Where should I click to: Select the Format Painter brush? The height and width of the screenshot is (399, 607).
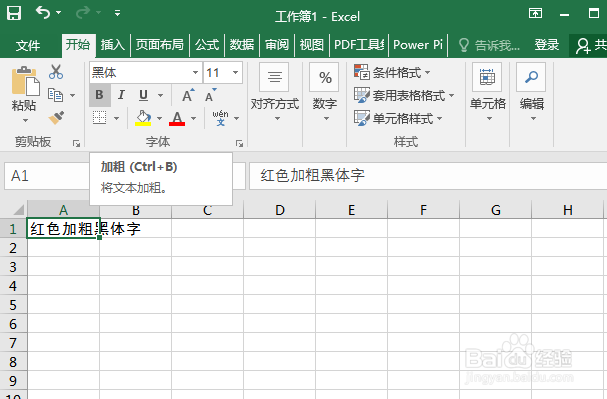(57, 117)
